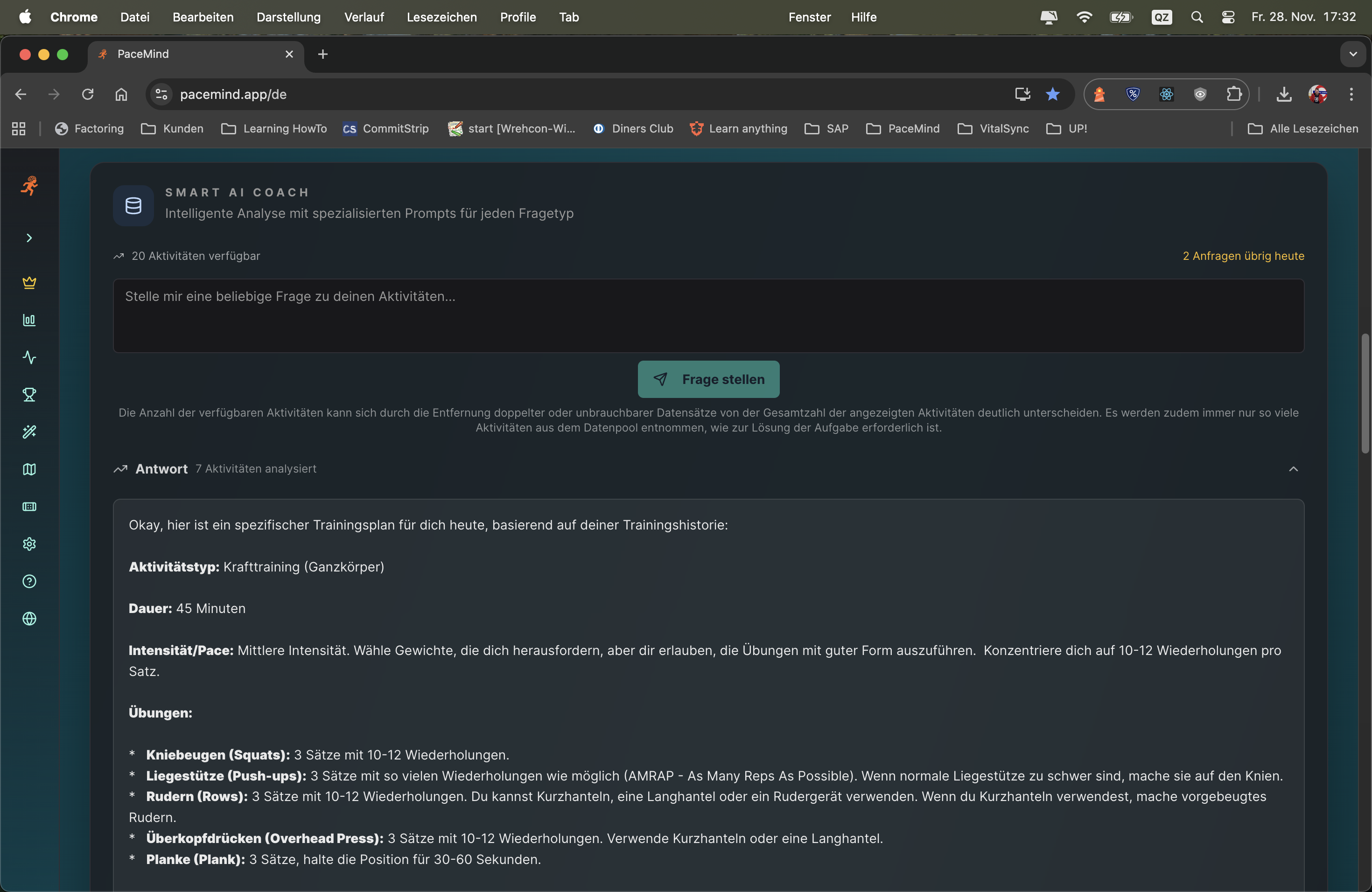This screenshot has height=892, width=1372.
Task: Change language via globe icon
Action: [29, 618]
